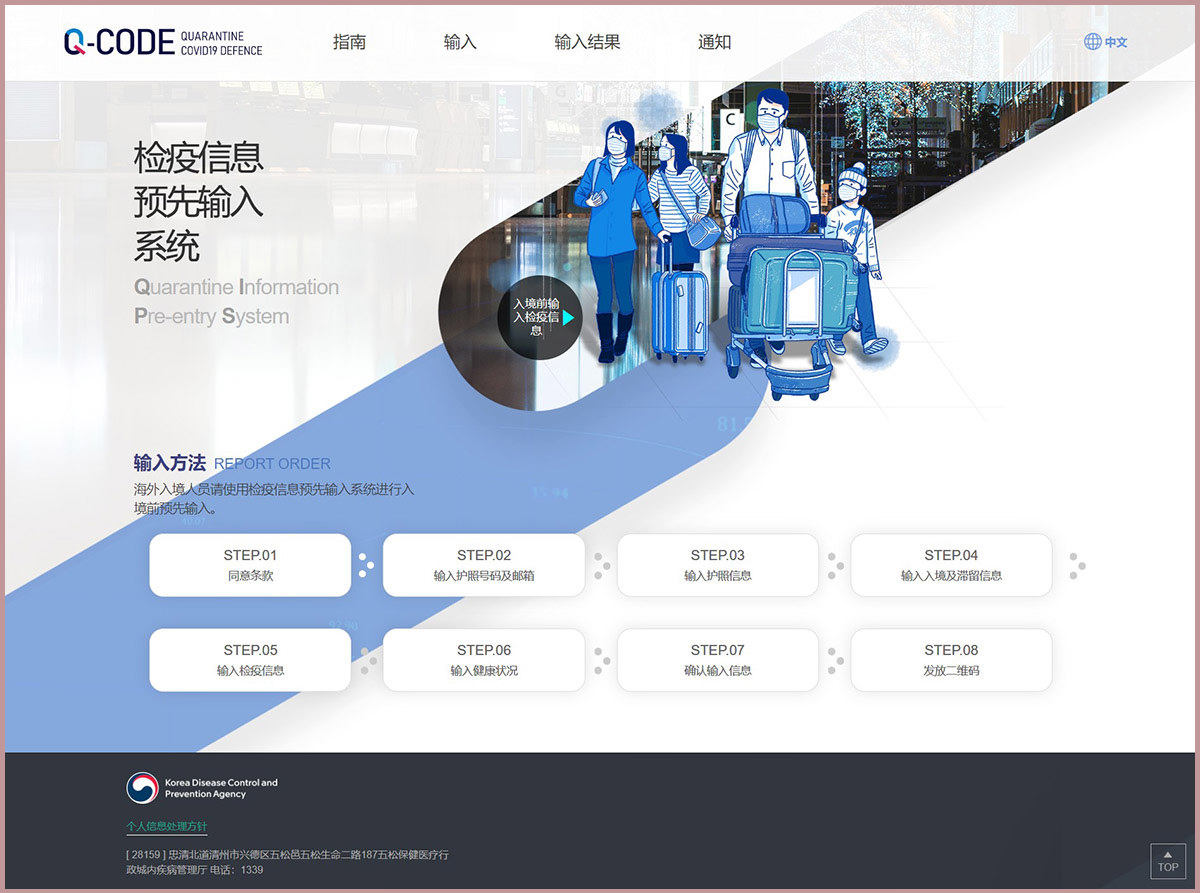Click the cyan play arrow icon
Screen dimensions: 1200x893
[568, 317]
